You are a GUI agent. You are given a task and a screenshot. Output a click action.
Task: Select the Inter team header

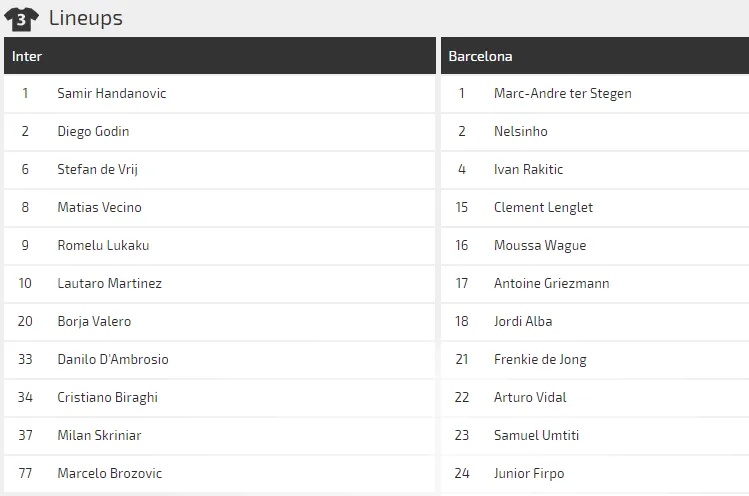[27, 56]
